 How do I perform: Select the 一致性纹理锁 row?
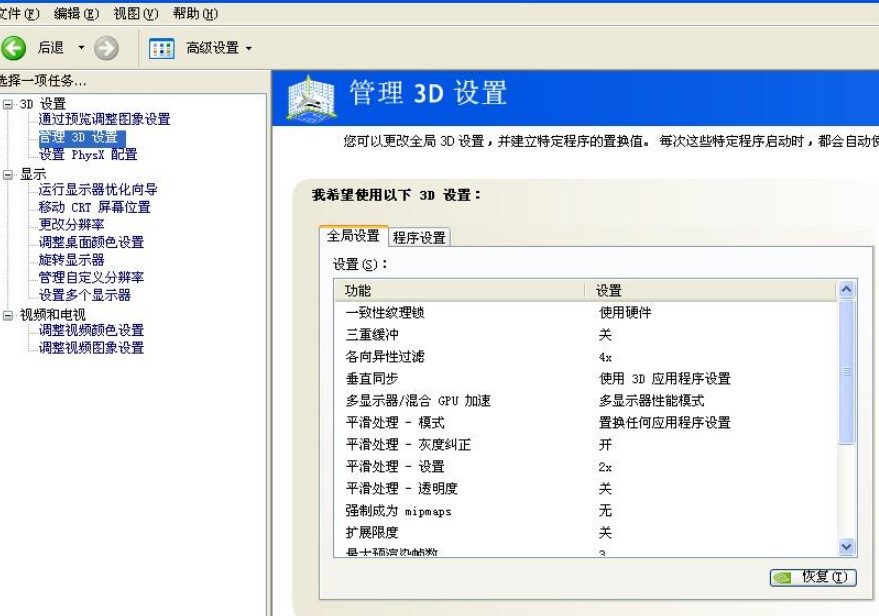pyautogui.click(x=586, y=313)
